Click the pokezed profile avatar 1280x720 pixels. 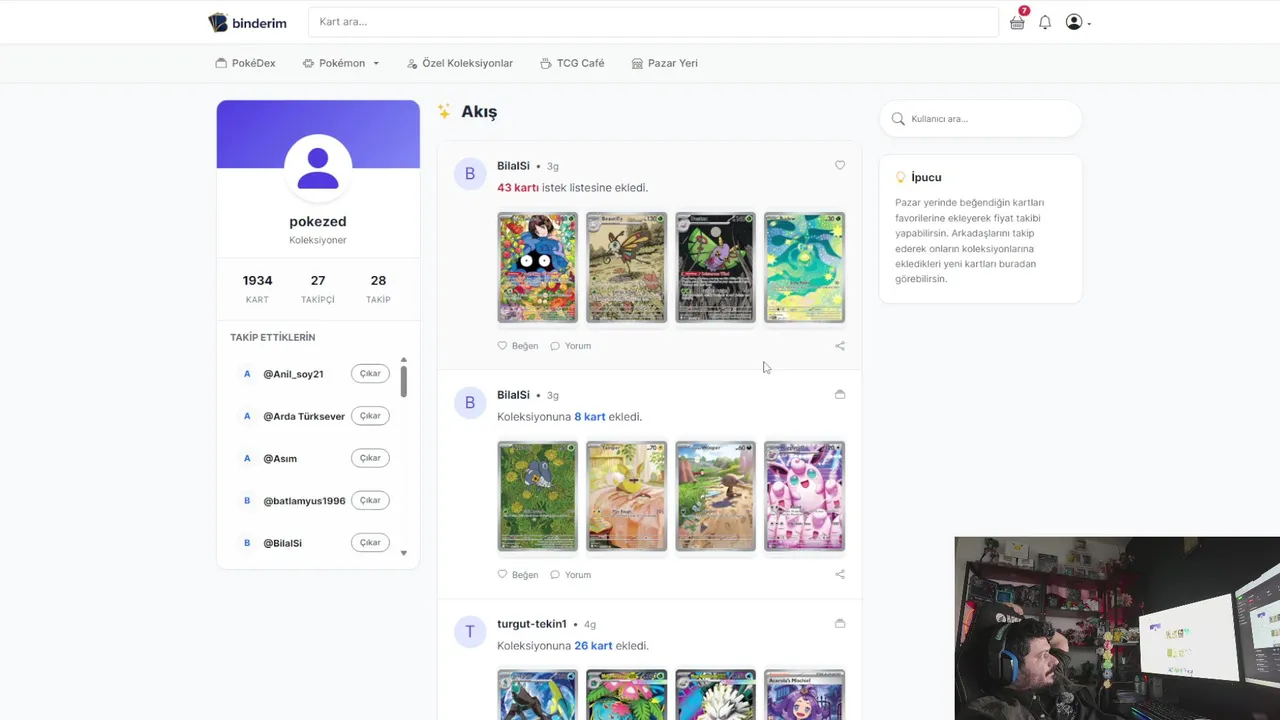(x=318, y=168)
